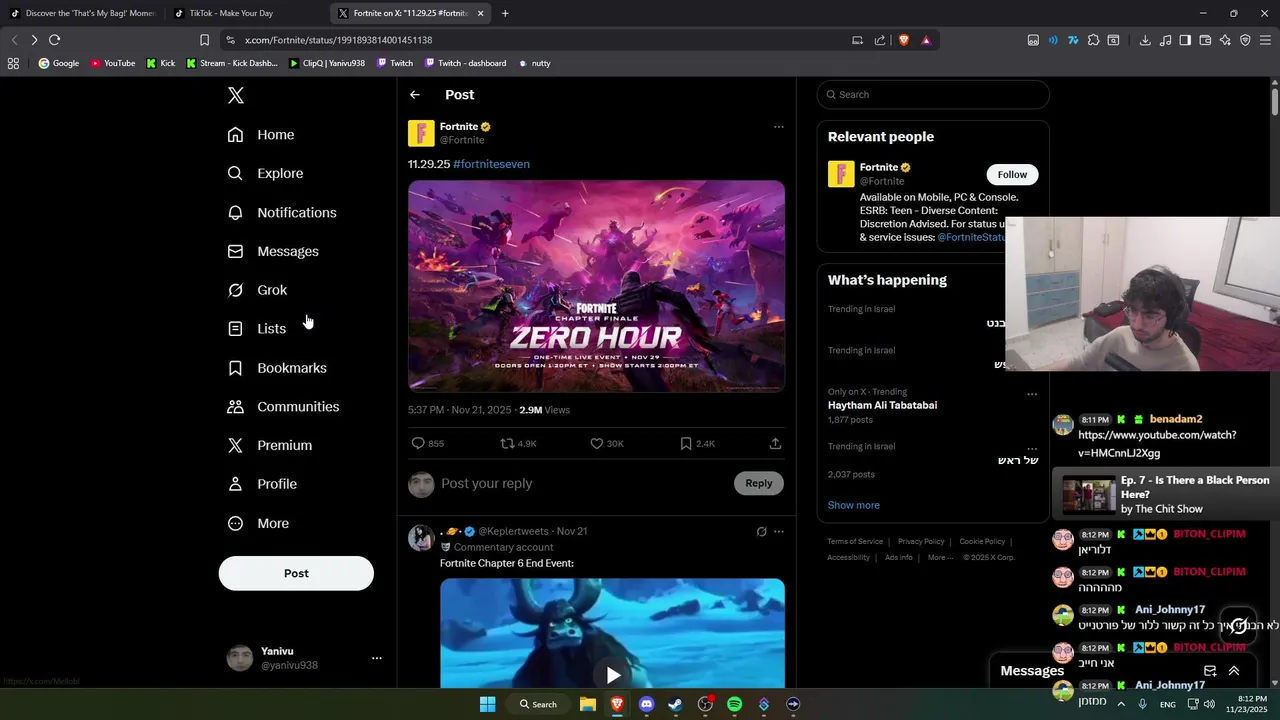Image resolution: width=1280 pixels, height=720 pixels.
Task: Open three-dot menu on Keplertweets reply
Action: (x=778, y=532)
